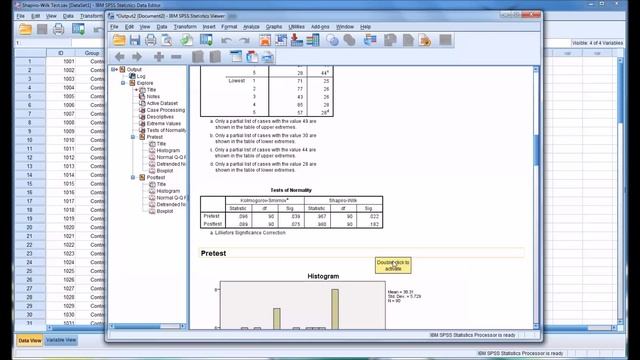Image resolution: width=640 pixels, height=360 pixels.
Task: Click the Collapse minus icon in the outline toolbar
Action: click(176, 57)
